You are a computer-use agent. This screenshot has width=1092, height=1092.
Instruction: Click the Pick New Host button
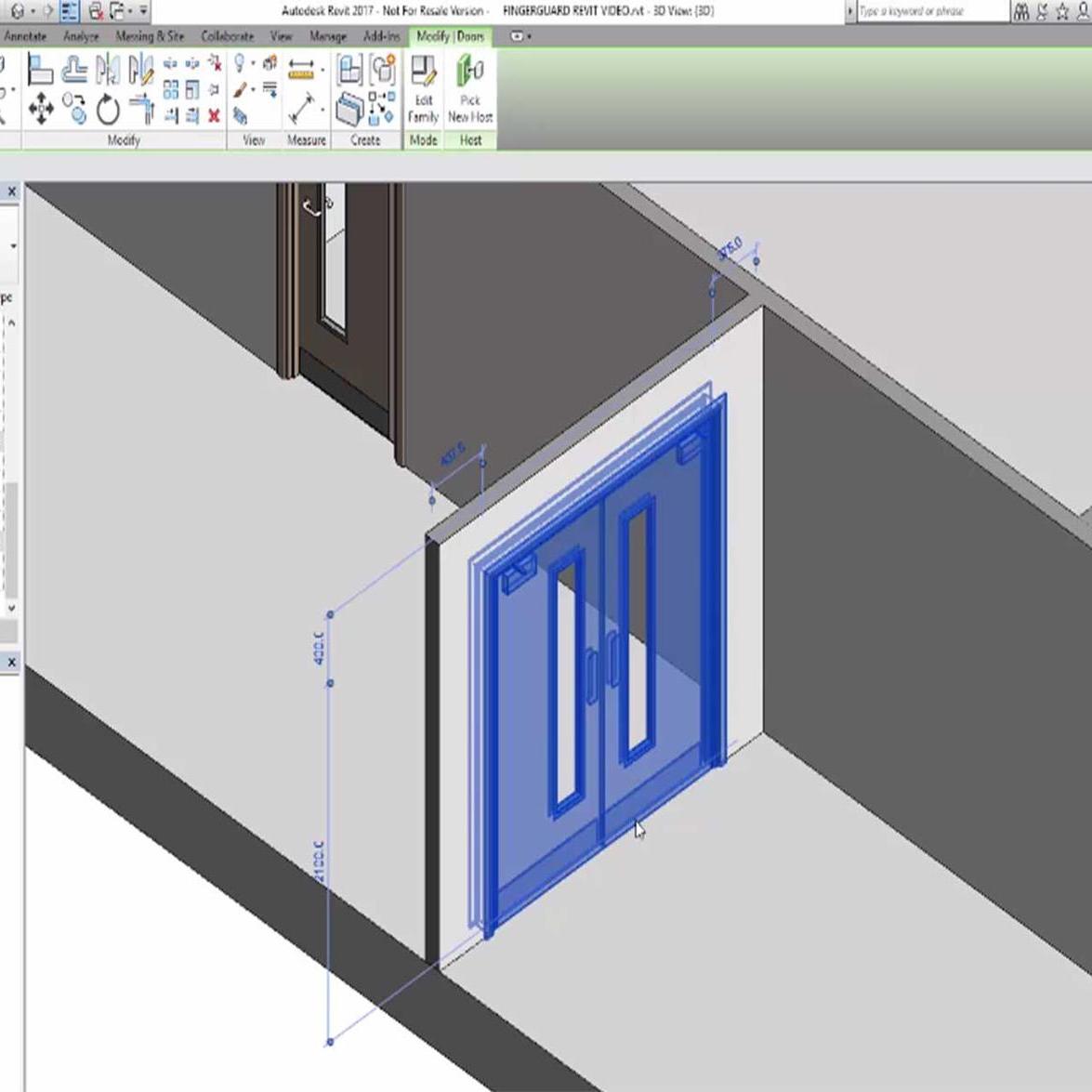470,91
